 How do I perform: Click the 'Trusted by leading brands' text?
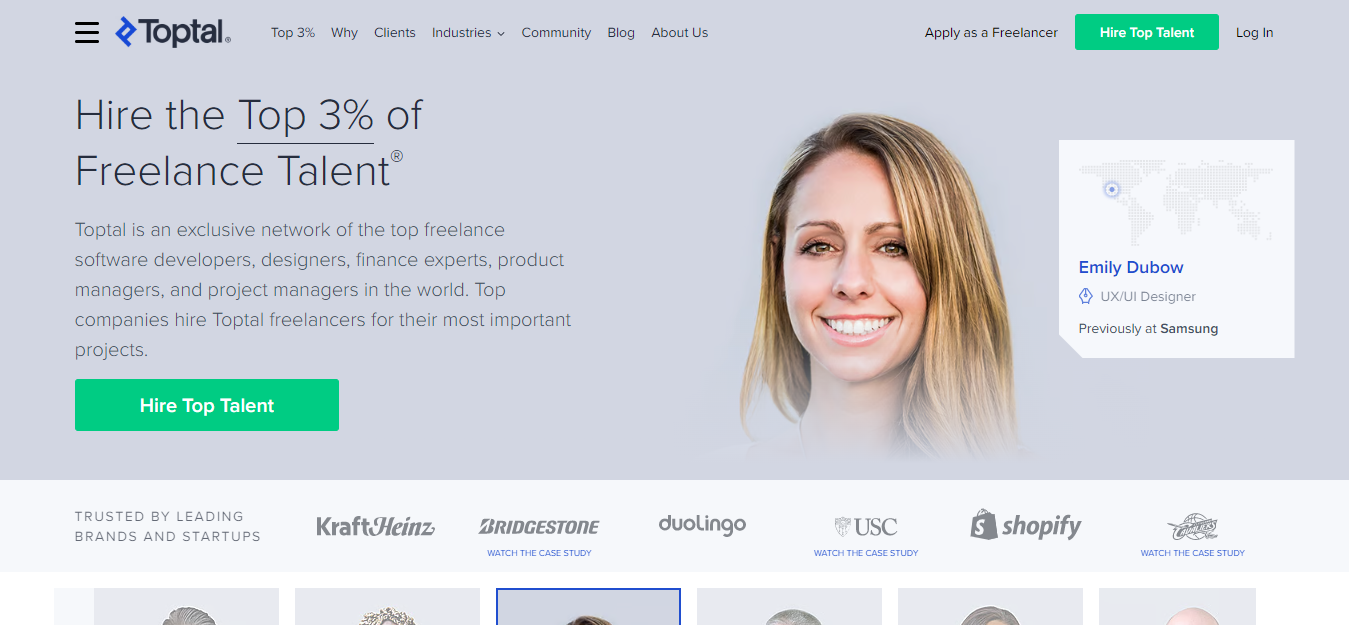[x=168, y=526]
